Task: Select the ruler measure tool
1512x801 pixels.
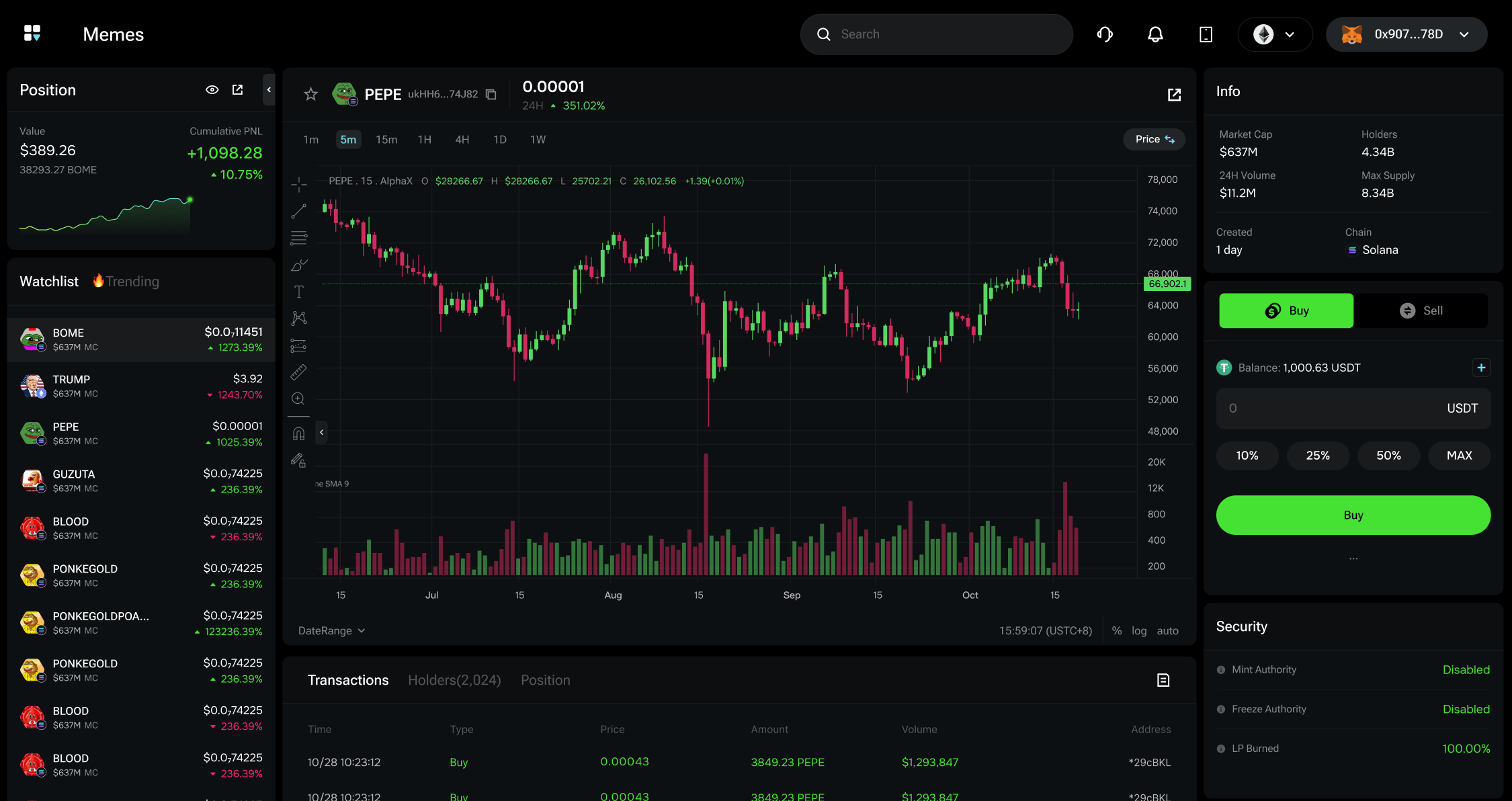Action: [x=299, y=372]
